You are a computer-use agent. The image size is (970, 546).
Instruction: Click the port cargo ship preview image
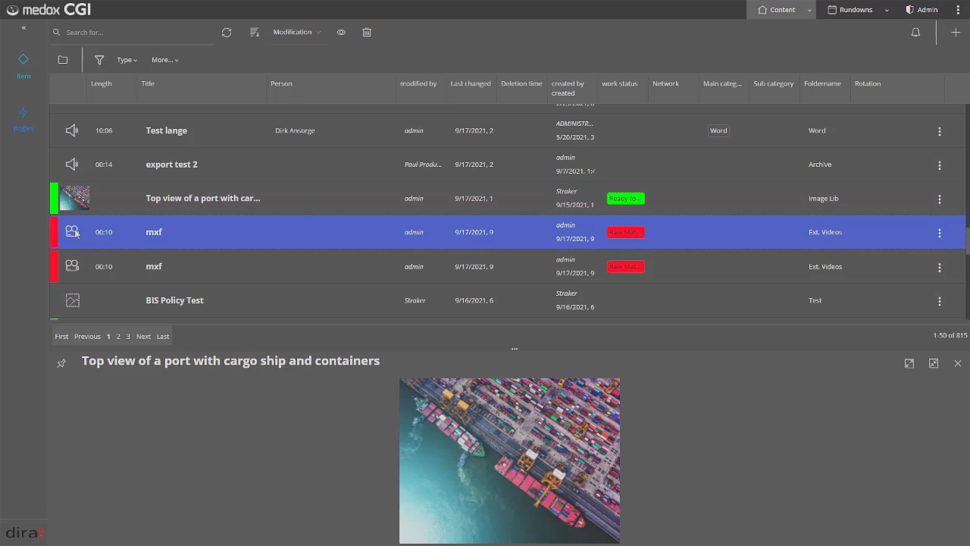click(510, 461)
